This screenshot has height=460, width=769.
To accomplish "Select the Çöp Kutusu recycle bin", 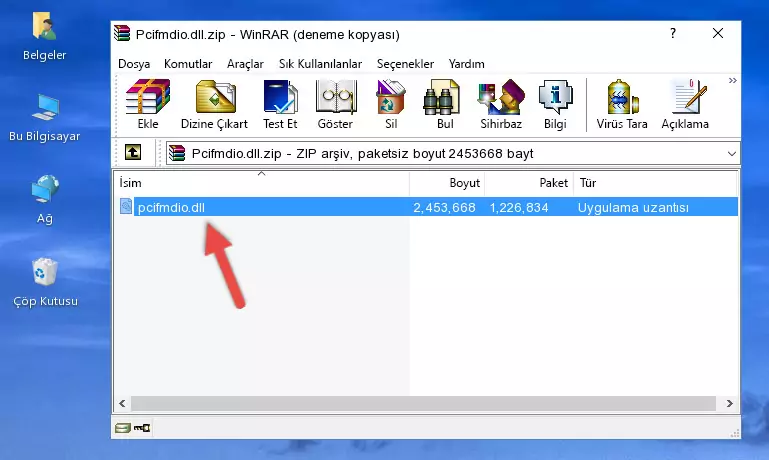I will pos(45,282).
